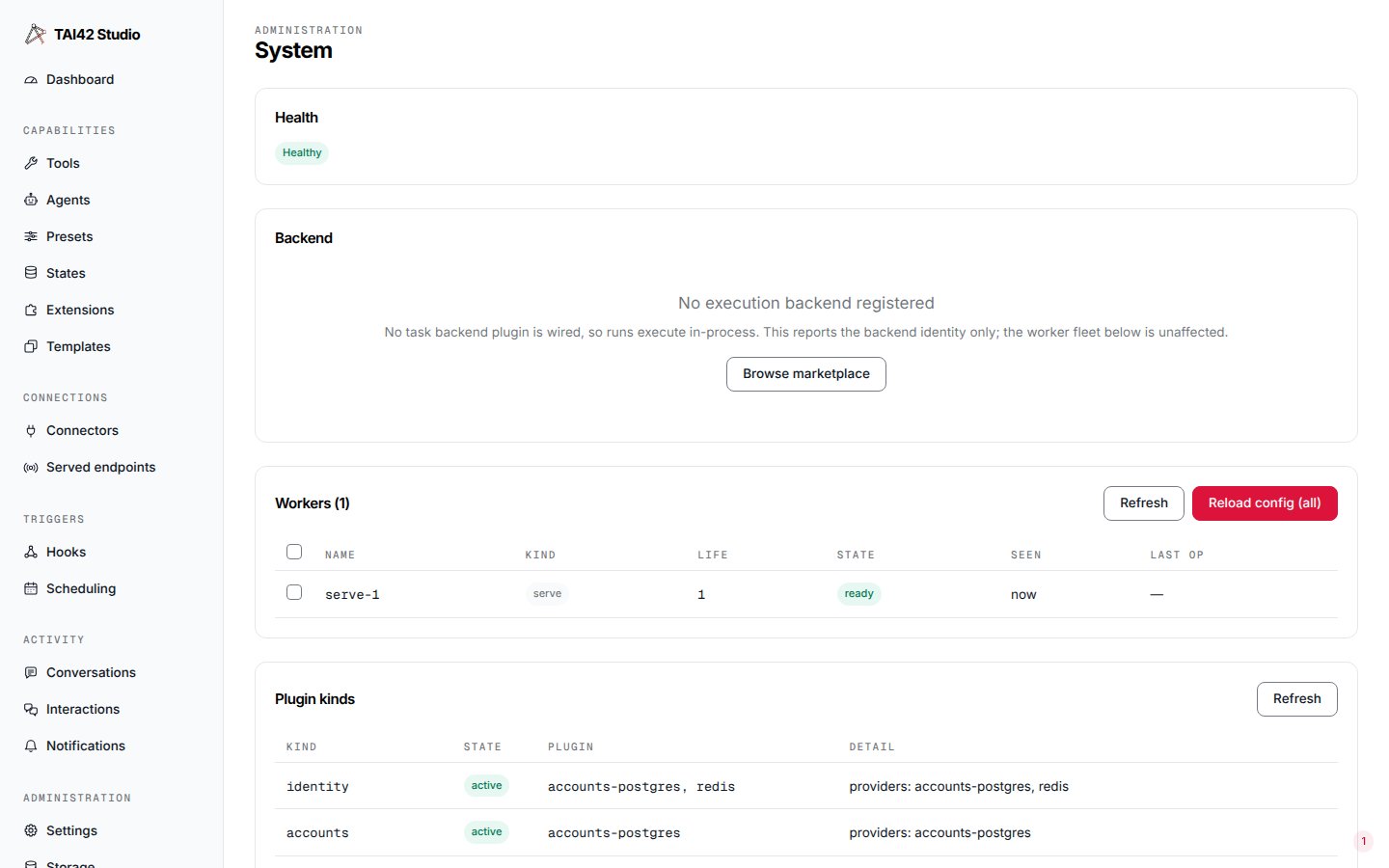Click the active badge in accounts row

(x=486, y=832)
